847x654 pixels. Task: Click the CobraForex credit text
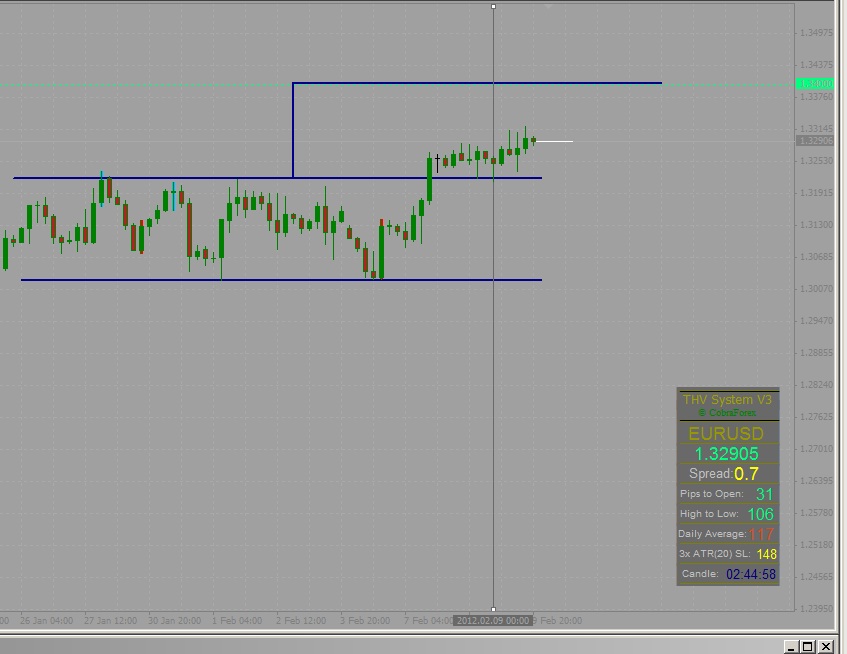click(727, 413)
